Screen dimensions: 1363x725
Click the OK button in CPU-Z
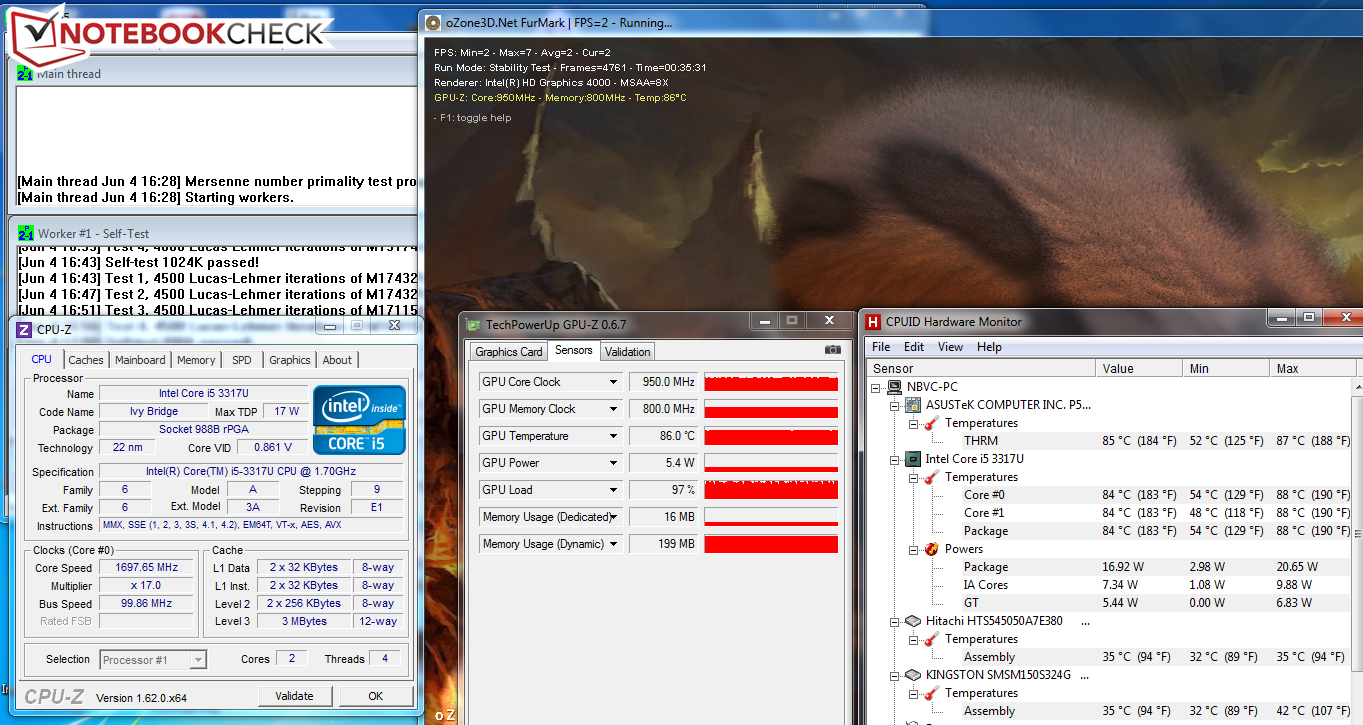coord(375,696)
